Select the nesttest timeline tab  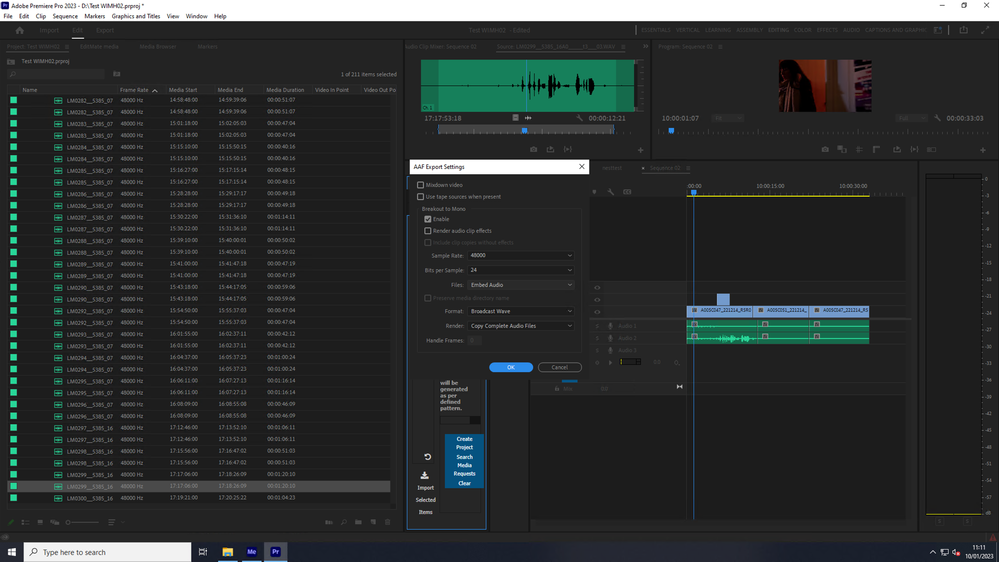[612, 168]
